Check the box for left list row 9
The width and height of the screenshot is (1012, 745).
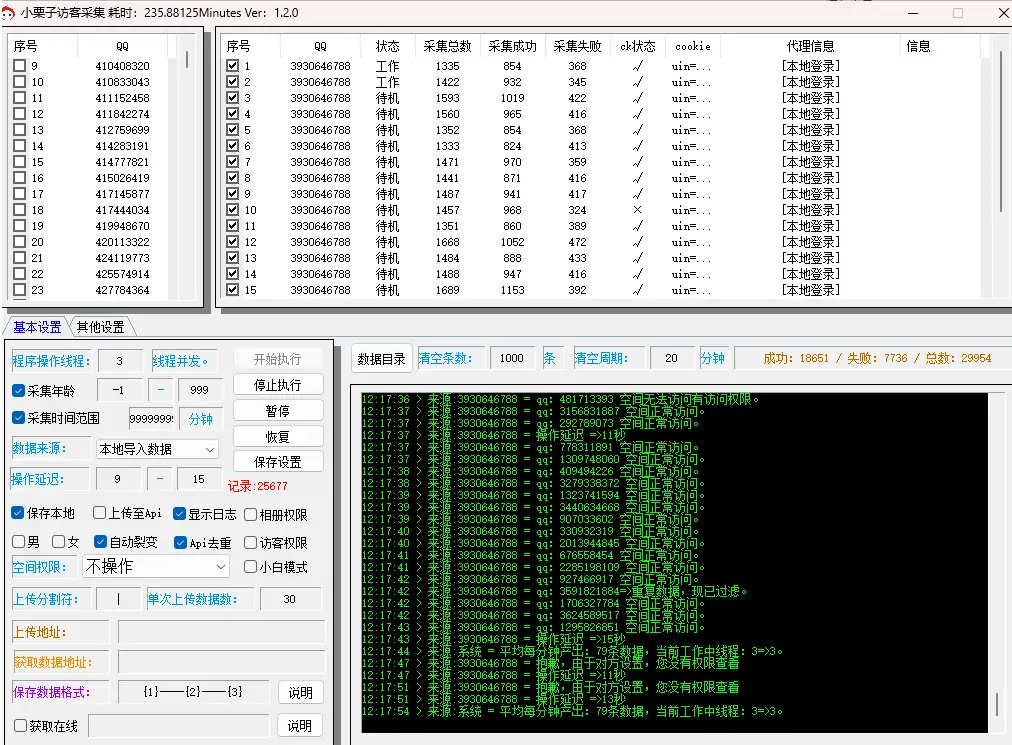(x=19, y=66)
